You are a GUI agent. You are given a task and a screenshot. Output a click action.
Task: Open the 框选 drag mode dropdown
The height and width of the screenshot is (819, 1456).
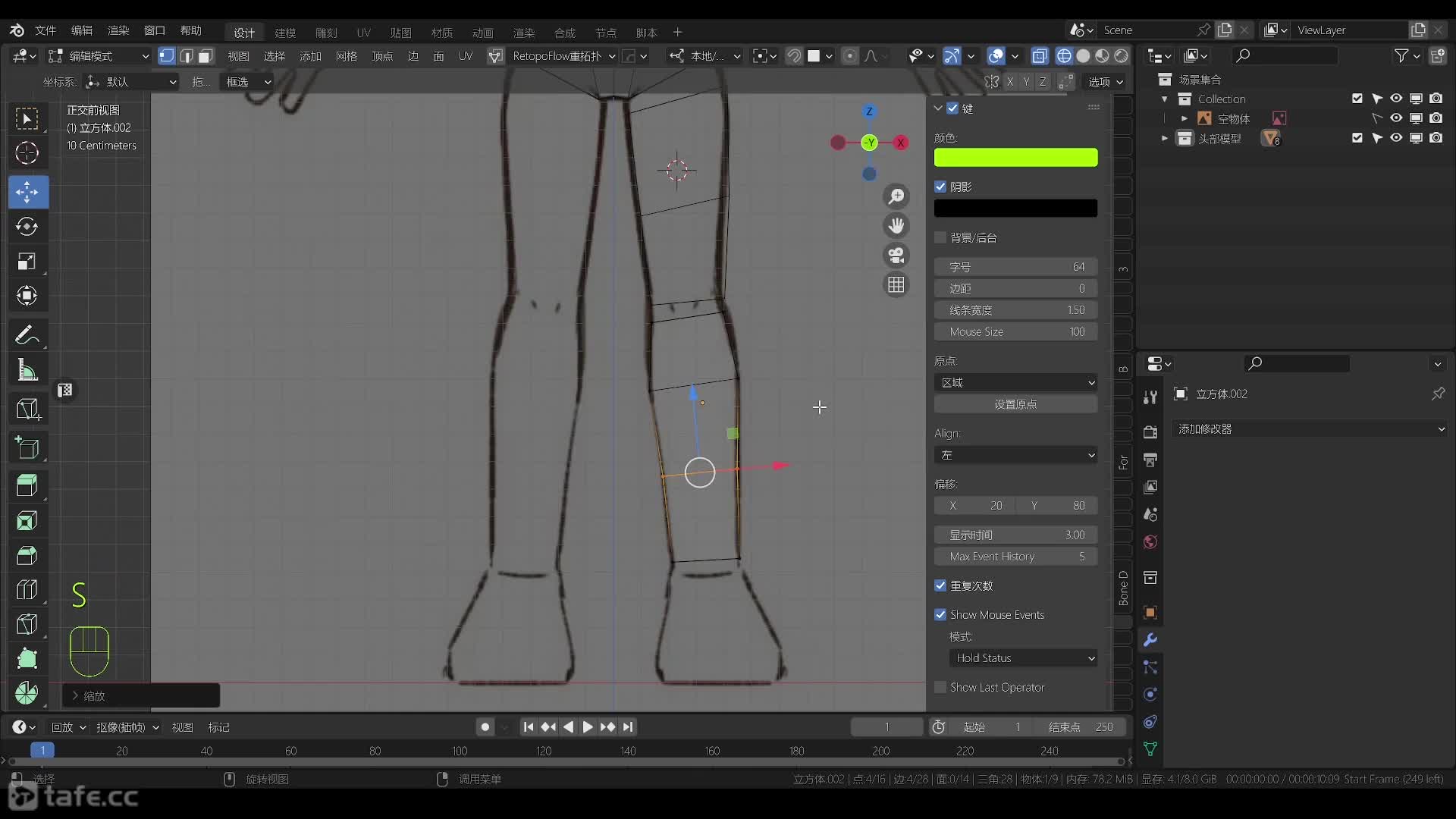click(247, 82)
